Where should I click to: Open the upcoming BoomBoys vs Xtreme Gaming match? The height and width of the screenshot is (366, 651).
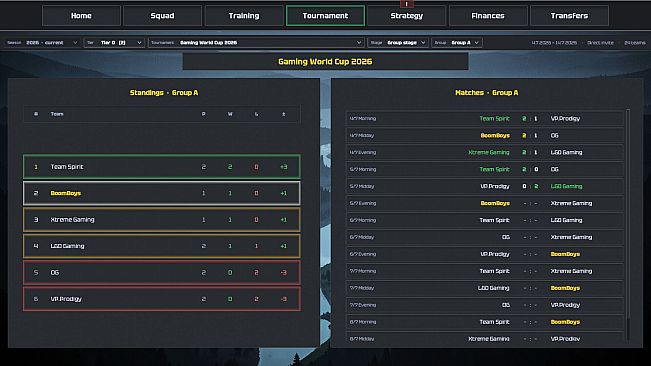click(x=485, y=203)
